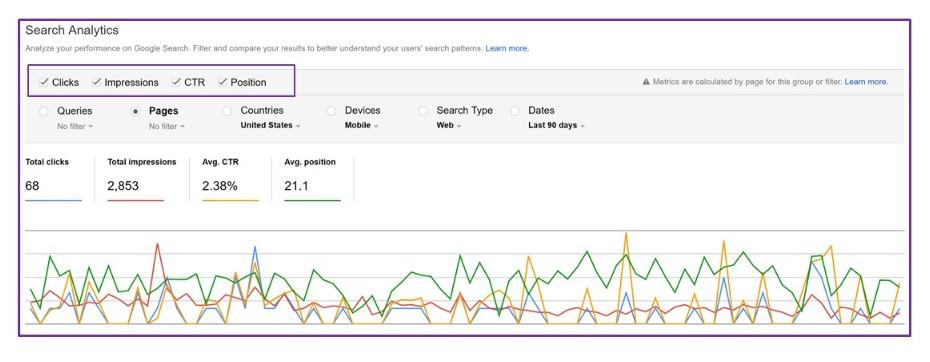This screenshot has height=362, width=930.
Task: Select the Countries radio button
Action: [x=227, y=110]
